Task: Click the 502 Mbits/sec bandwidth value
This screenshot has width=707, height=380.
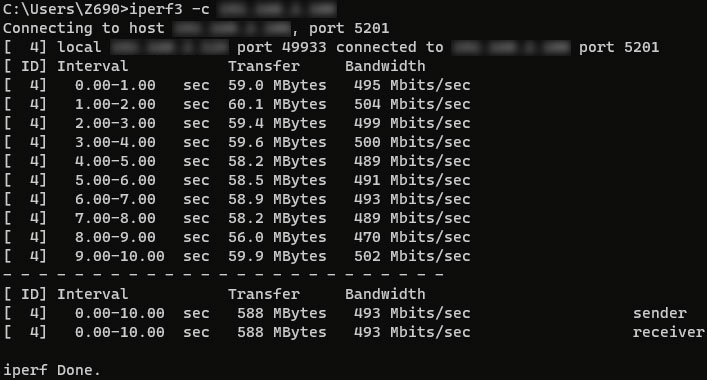Action: (x=412, y=256)
